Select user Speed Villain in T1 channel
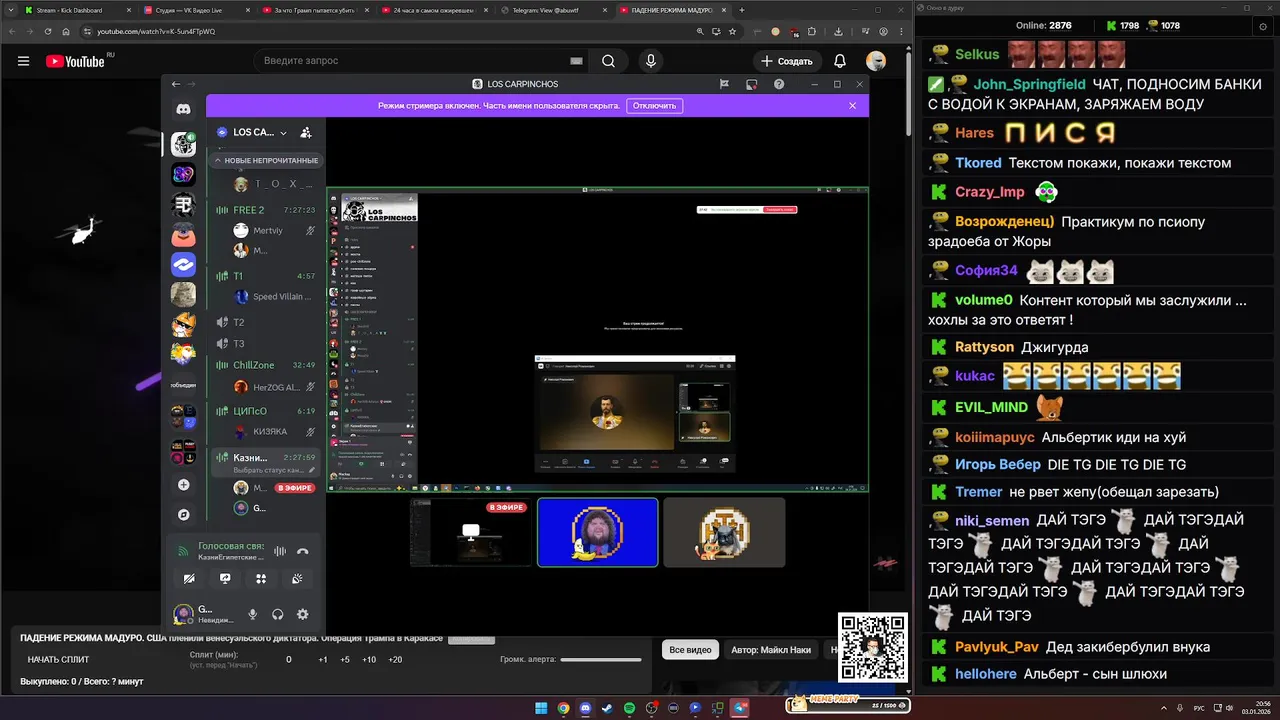The height and width of the screenshot is (720, 1280). click(x=273, y=297)
